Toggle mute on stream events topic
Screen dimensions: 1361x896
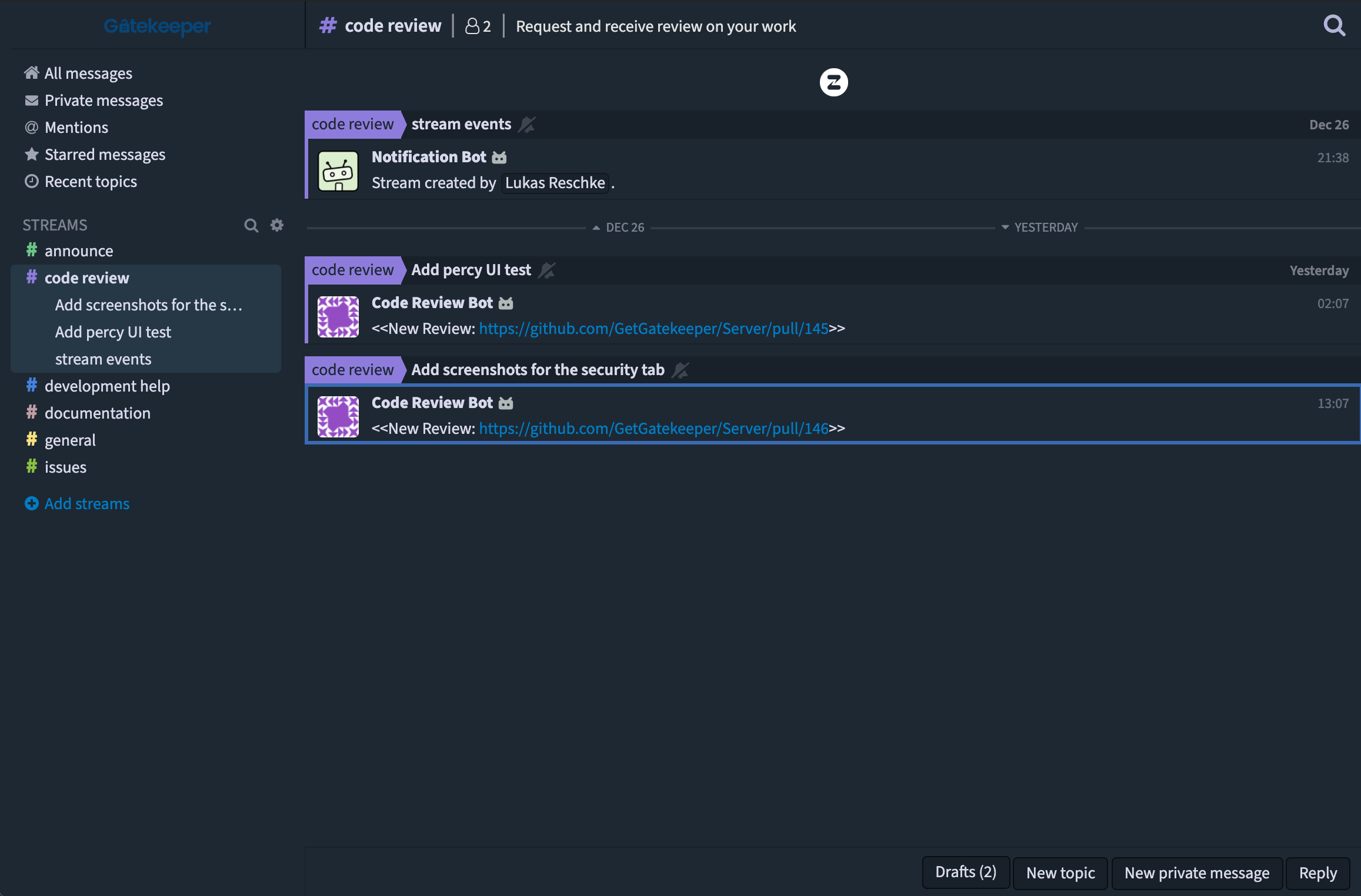527,125
